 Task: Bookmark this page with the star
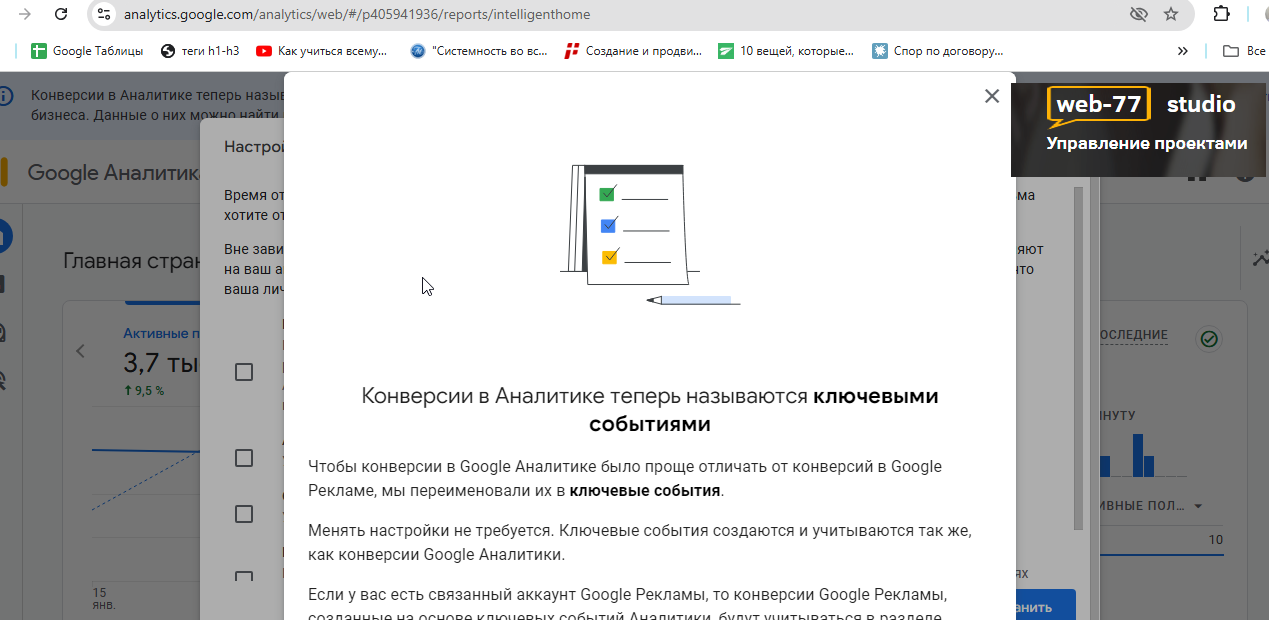1171,14
